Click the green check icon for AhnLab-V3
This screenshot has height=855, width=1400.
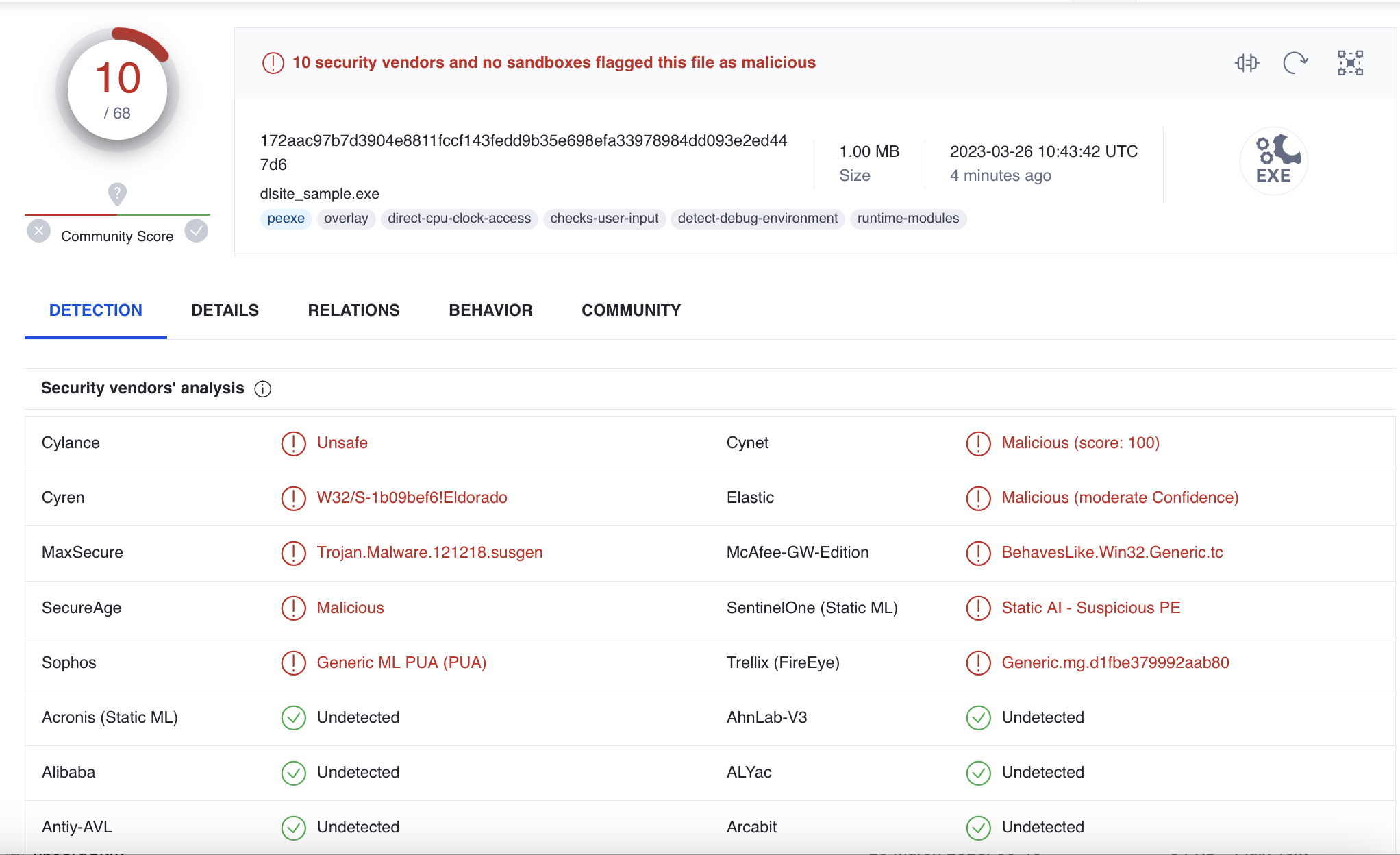coord(978,718)
